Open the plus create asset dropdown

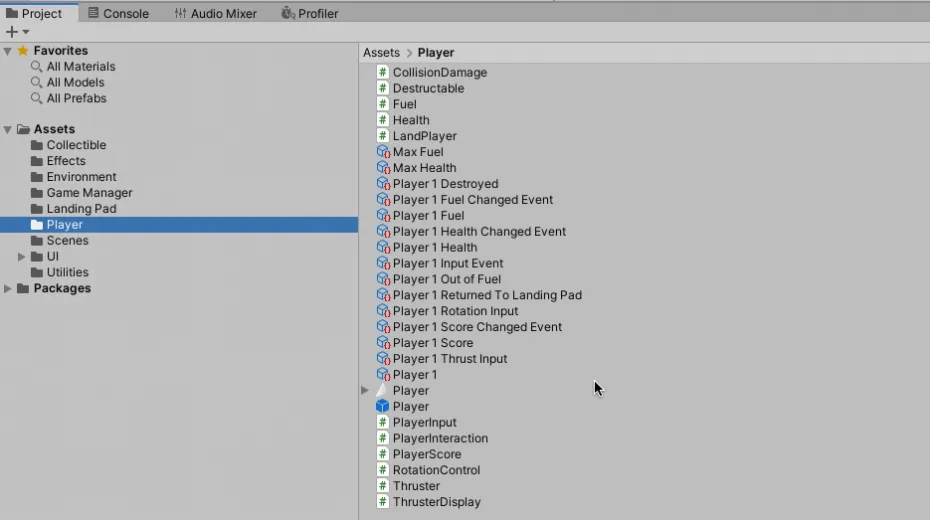click(17, 32)
